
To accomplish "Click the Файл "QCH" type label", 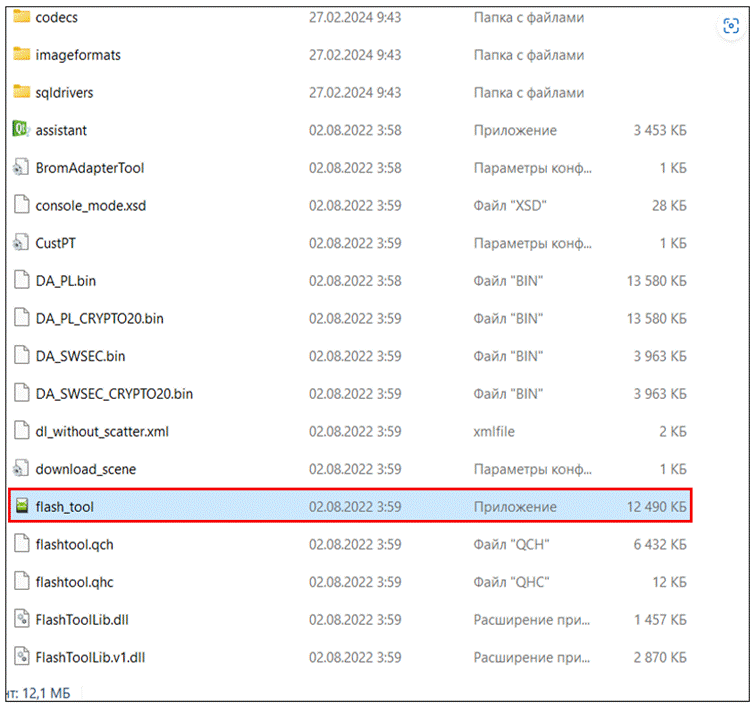I will pyautogui.click(x=511, y=544).
